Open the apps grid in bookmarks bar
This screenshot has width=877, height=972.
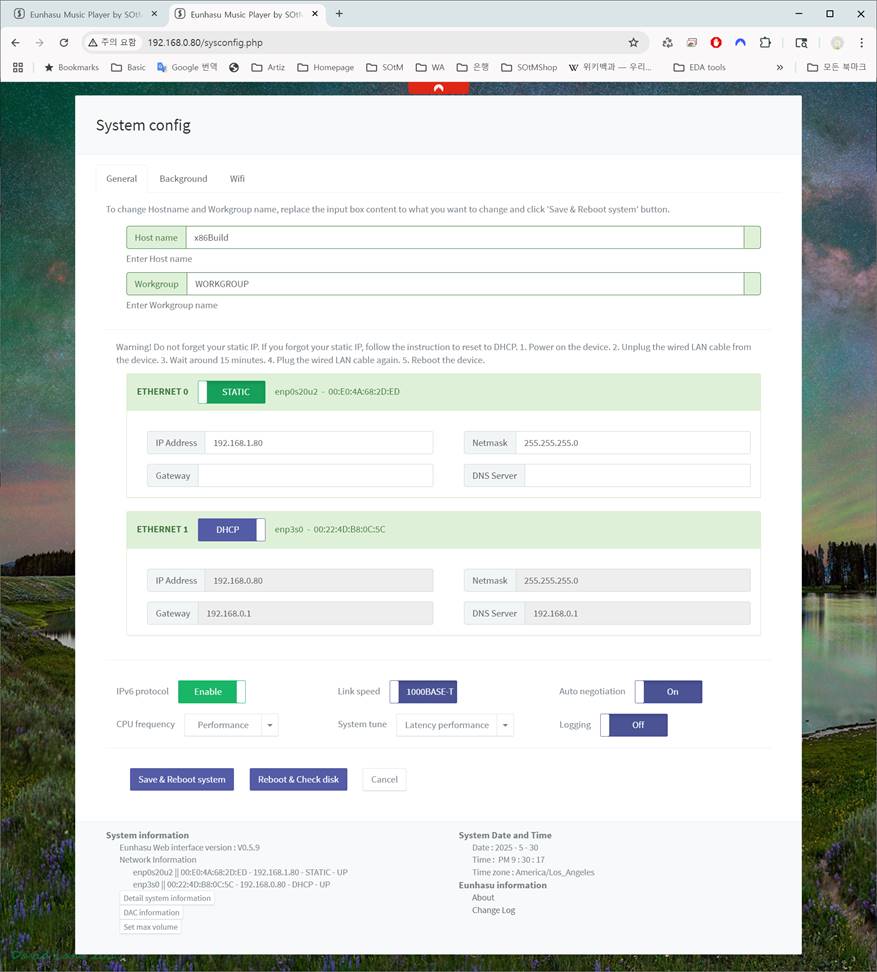click(17, 67)
